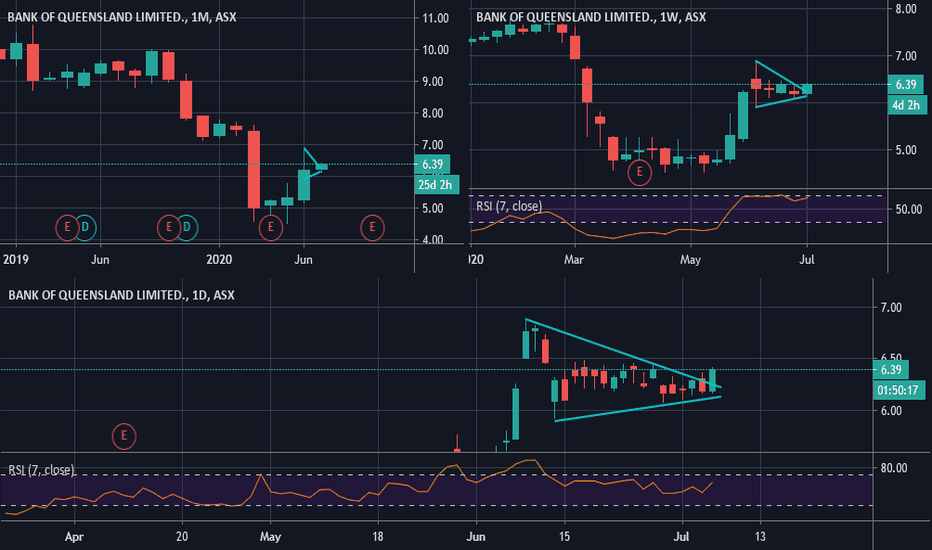Click the 15 label on daily time axis
The width and height of the screenshot is (932, 550).
(x=564, y=537)
